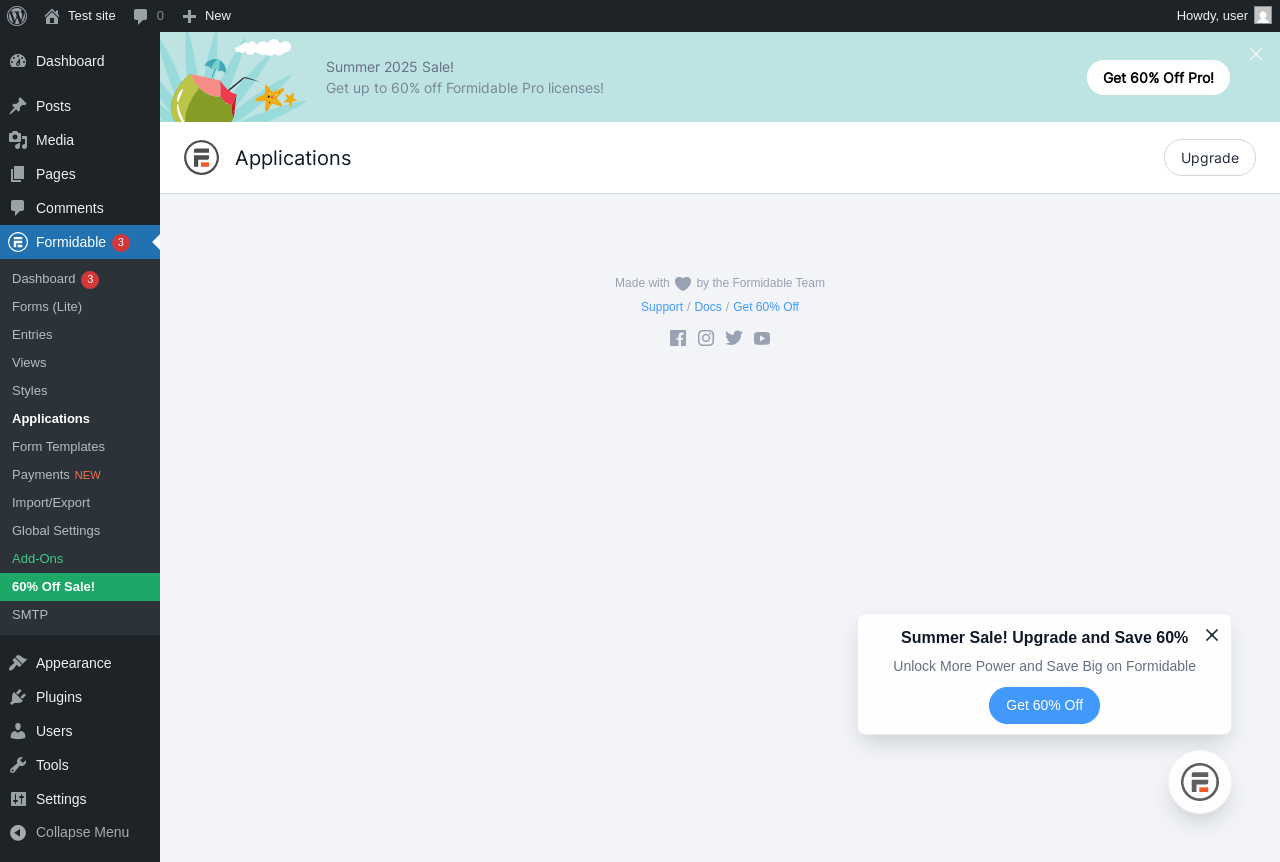Viewport: 1280px width, 862px height.
Task: Click the floating Formidable help button
Action: coord(1200,782)
